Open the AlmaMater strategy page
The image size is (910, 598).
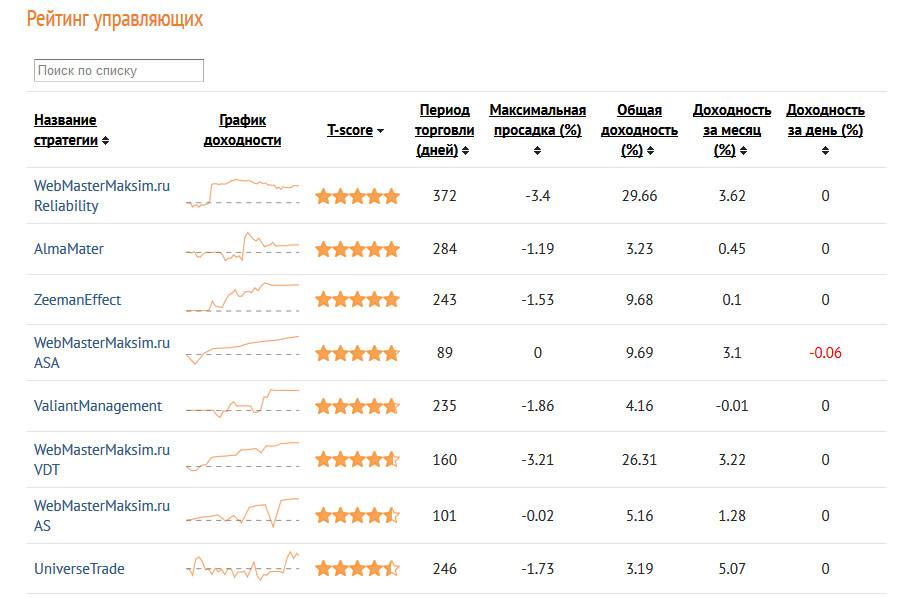69,249
